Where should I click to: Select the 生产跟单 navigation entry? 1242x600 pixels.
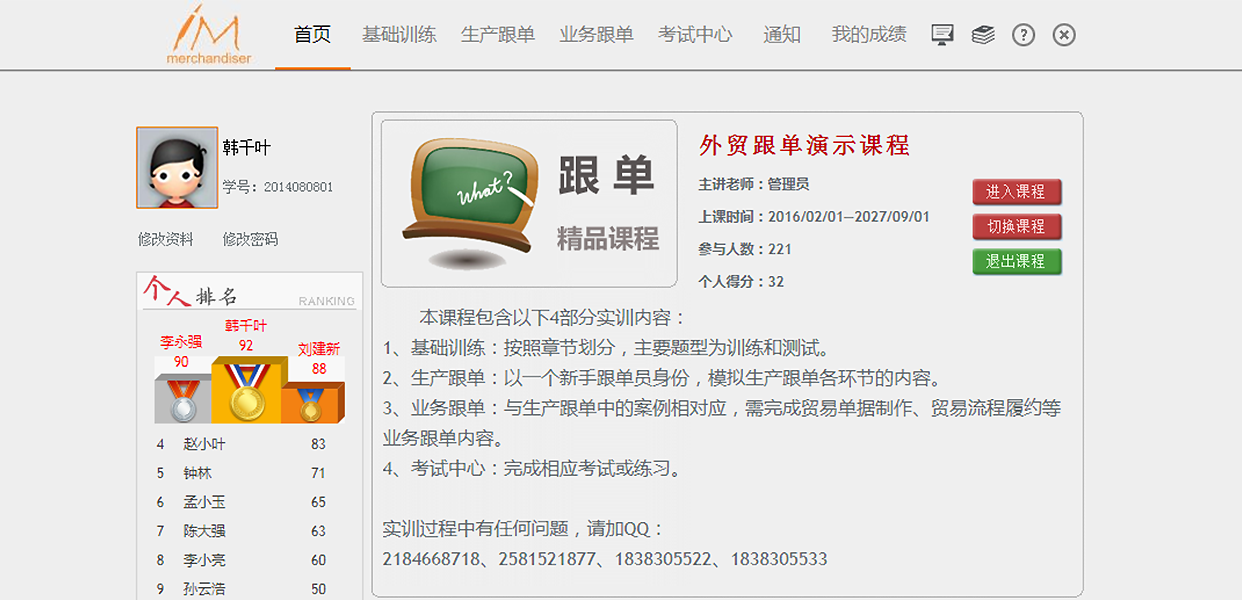[497, 33]
